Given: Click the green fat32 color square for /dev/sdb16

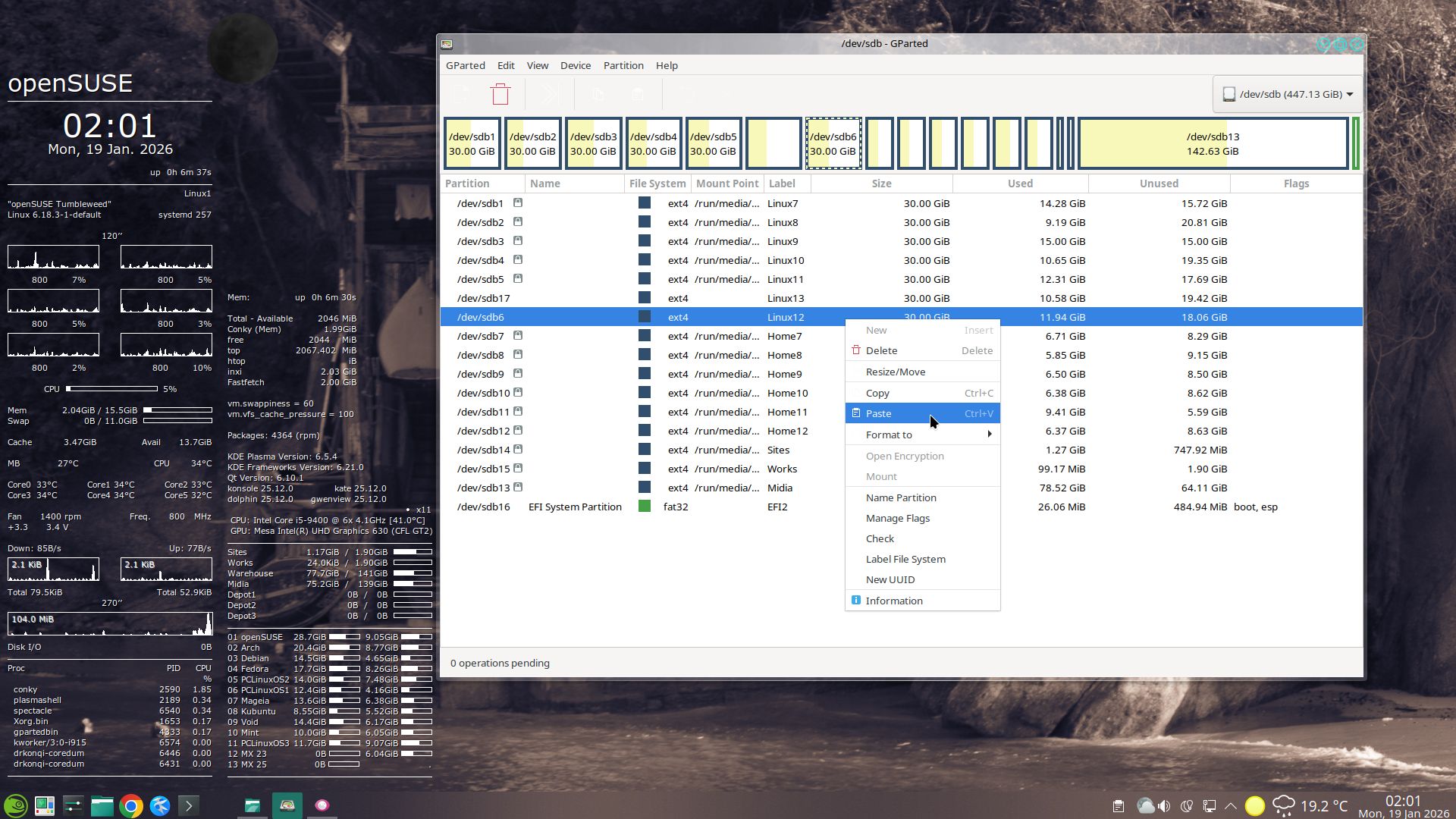Looking at the screenshot, I should pyautogui.click(x=645, y=507).
